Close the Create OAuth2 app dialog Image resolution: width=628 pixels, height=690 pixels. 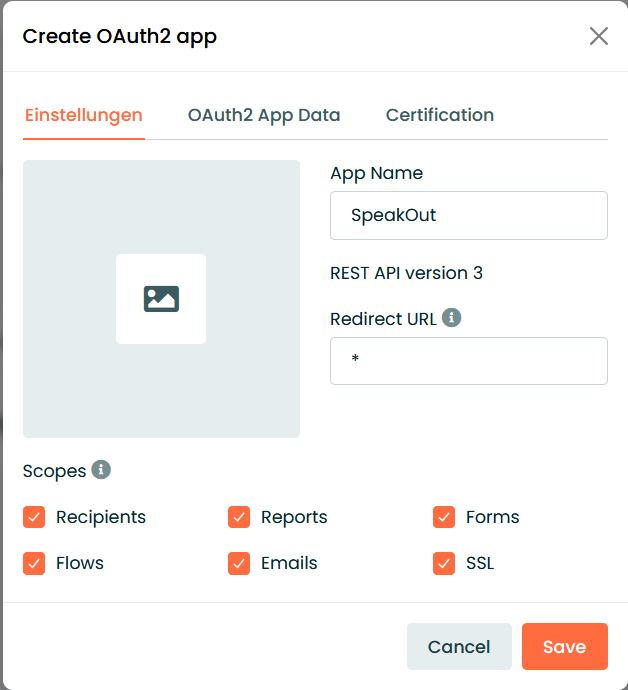tap(599, 36)
